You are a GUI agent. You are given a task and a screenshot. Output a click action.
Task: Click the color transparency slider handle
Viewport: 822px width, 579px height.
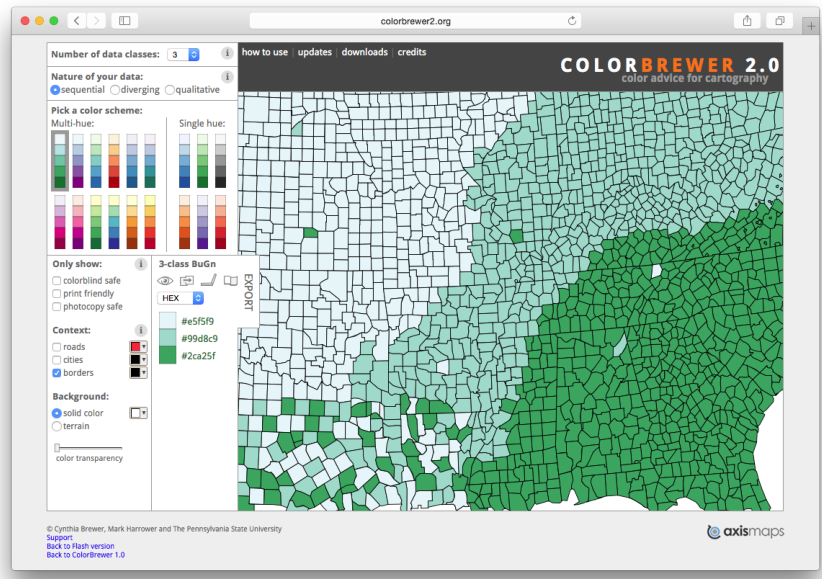(x=57, y=447)
